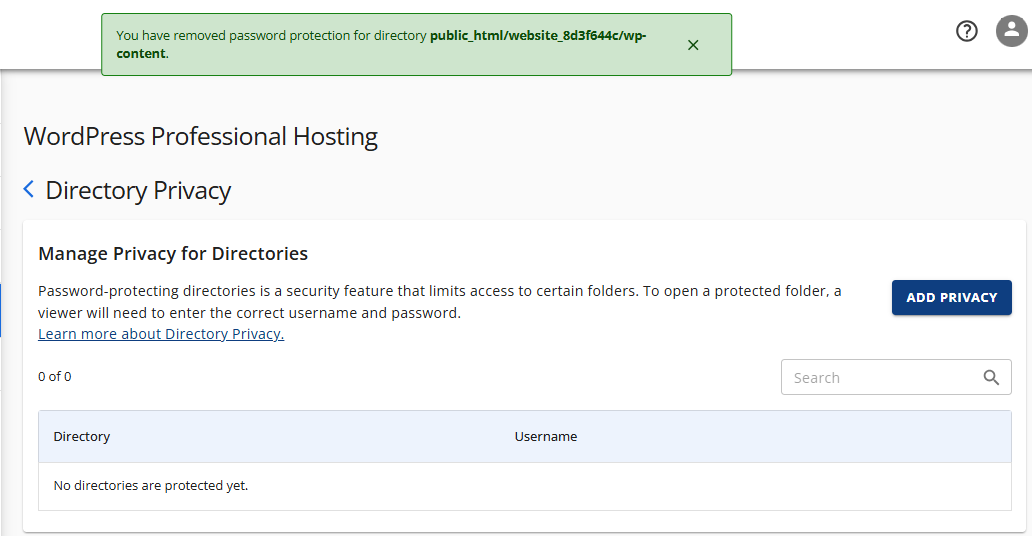
Task: Open Learn more about Directory Privacy link
Action: click(161, 334)
